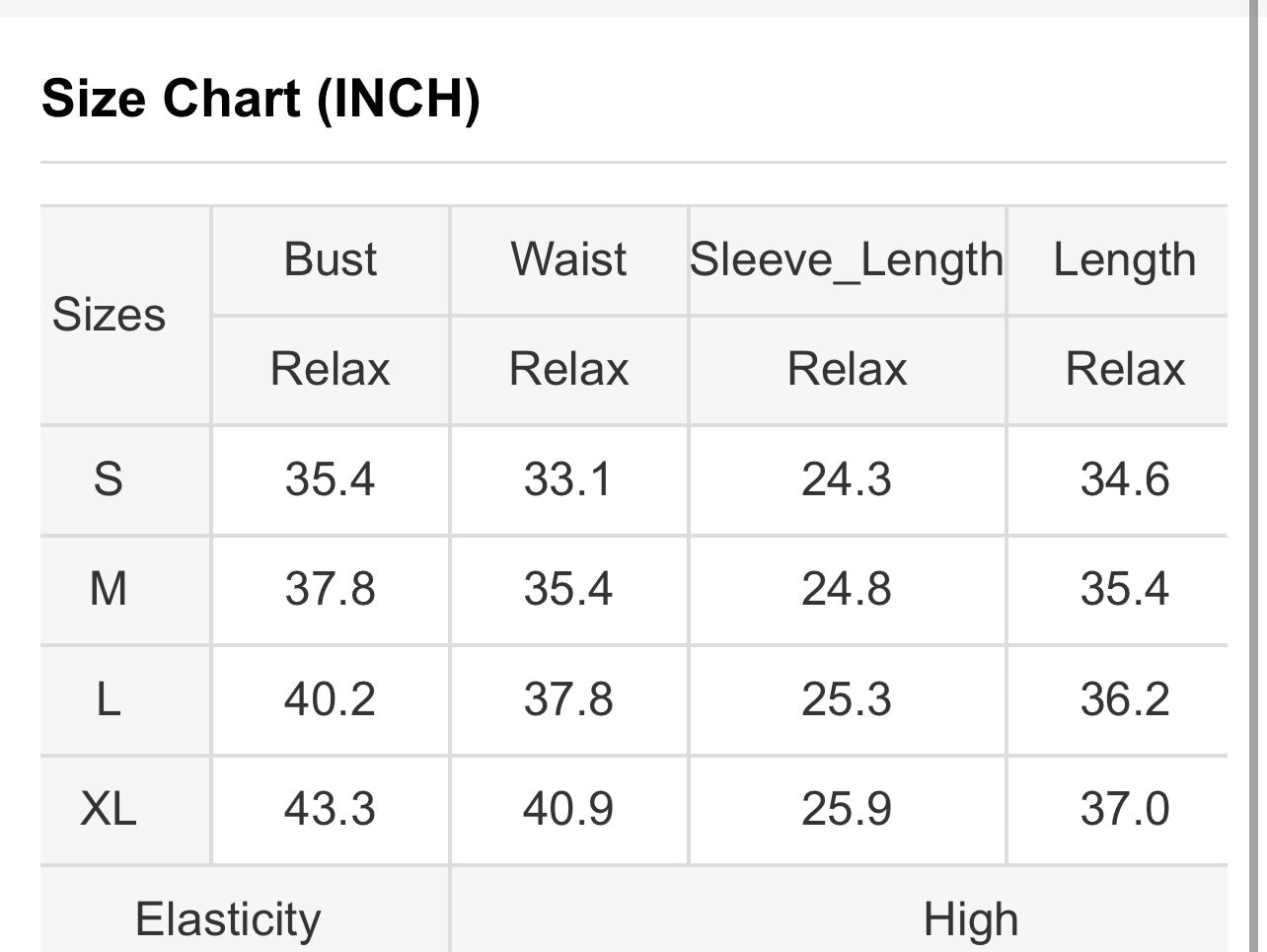
Task: Select the 25.9 sleeve length value
Action: [x=847, y=810]
